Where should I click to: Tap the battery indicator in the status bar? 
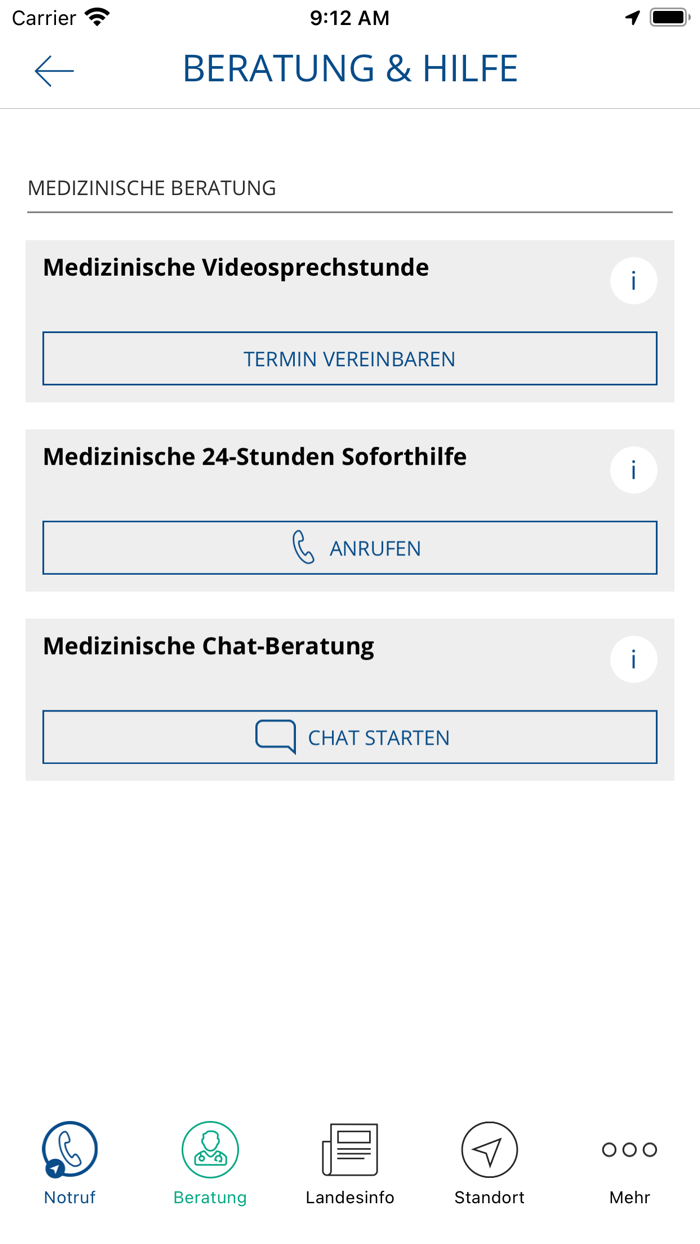(x=668, y=16)
